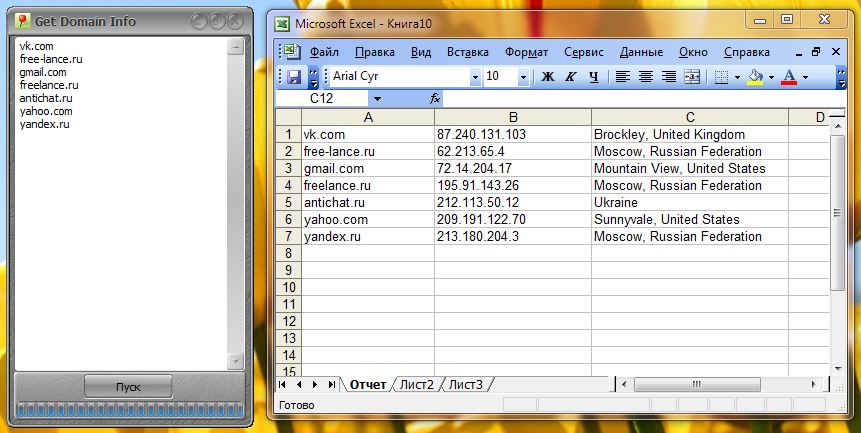Open the Формат menu
Screen dimensions: 861x433
coord(527,52)
